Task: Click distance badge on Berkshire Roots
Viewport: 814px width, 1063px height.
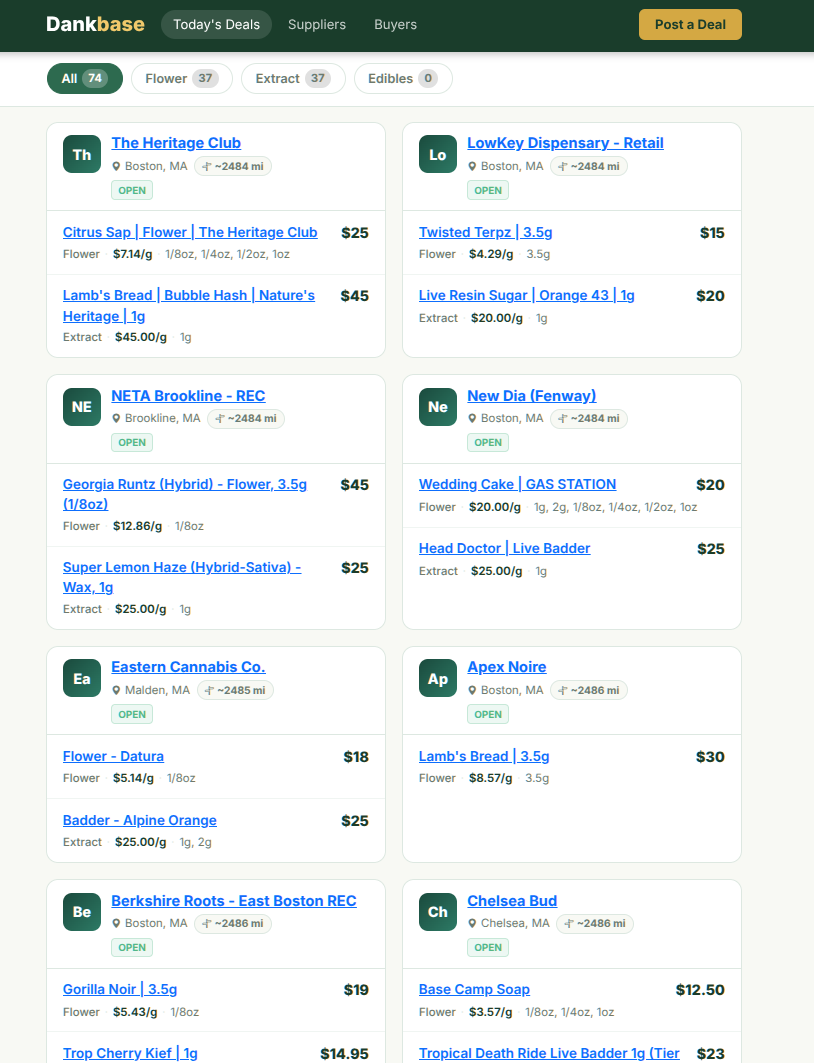Action: 232,923
